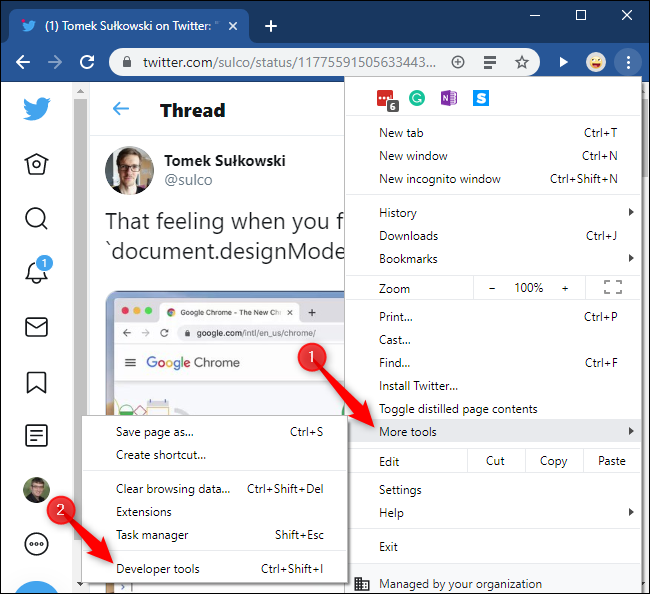Select Toggle distilled page contents
The image size is (650, 594).
[x=493, y=409]
